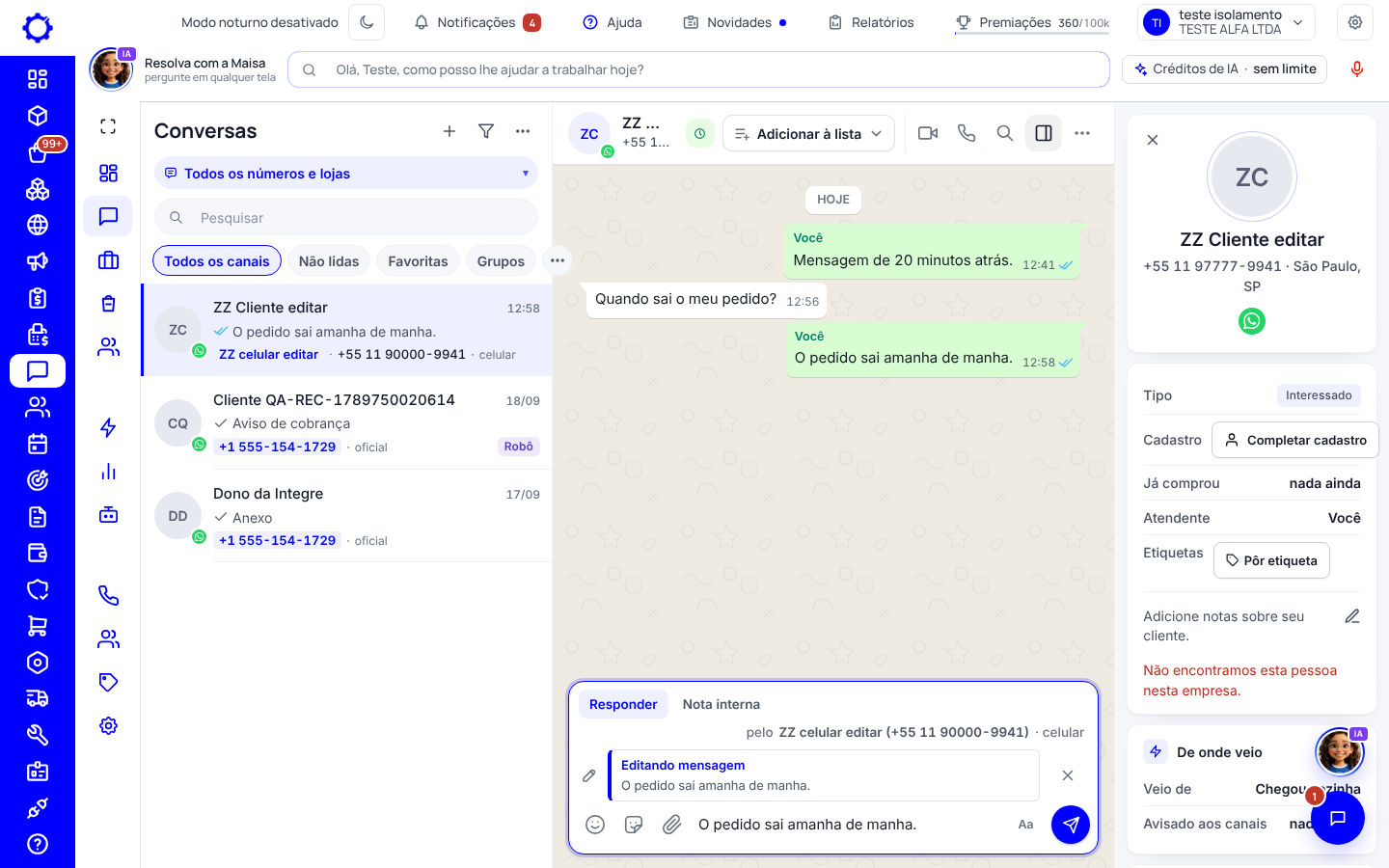Cancel editing the message

[x=1068, y=775]
